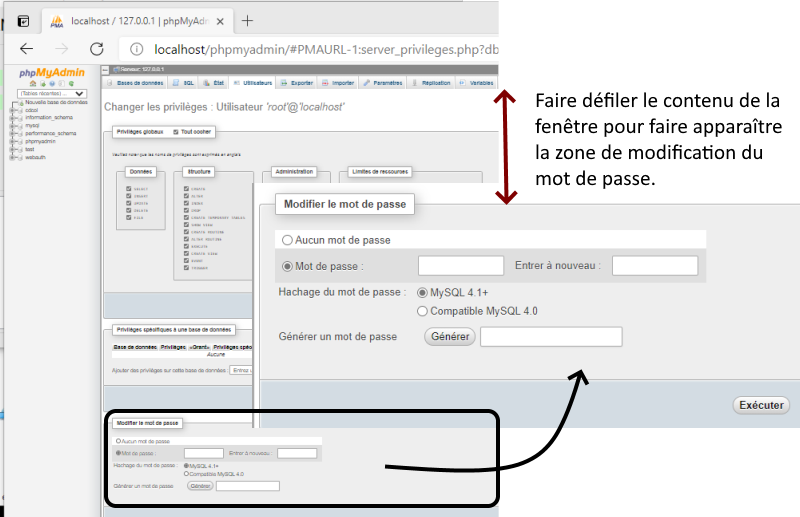Open the Serveur: 127.0.0.1 breadcrumb link
Viewport: 800px width, 517px height.
(x=142, y=69)
